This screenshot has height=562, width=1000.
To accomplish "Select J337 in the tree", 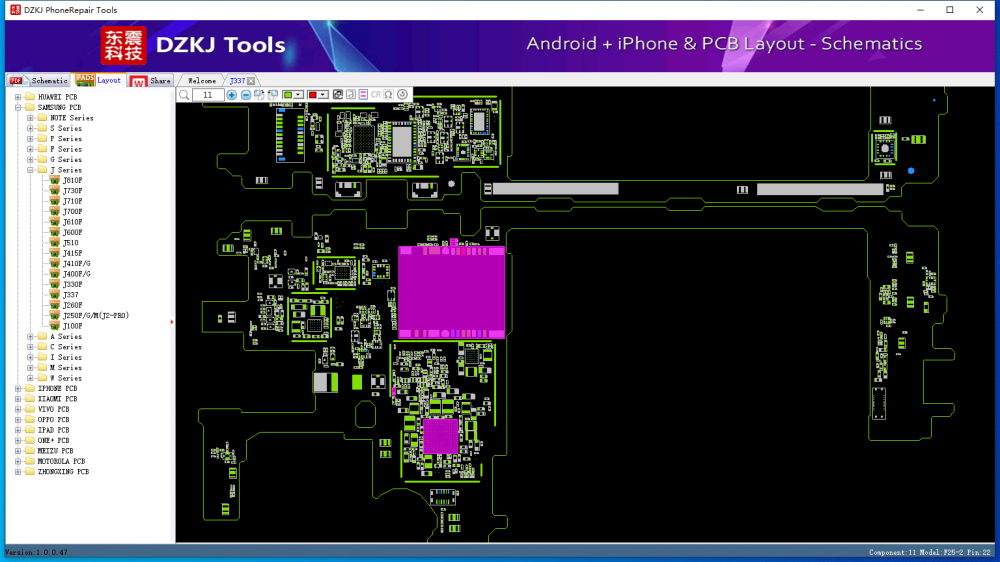I will (x=70, y=295).
